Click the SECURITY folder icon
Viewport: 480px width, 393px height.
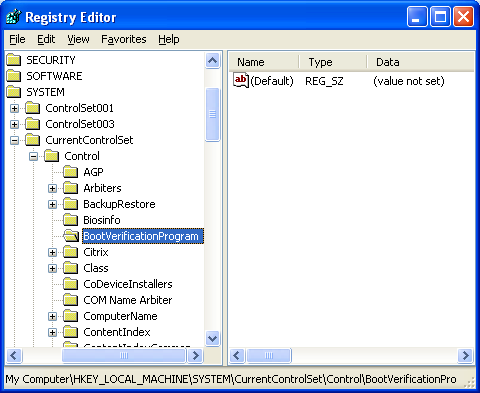coord(14,60)
